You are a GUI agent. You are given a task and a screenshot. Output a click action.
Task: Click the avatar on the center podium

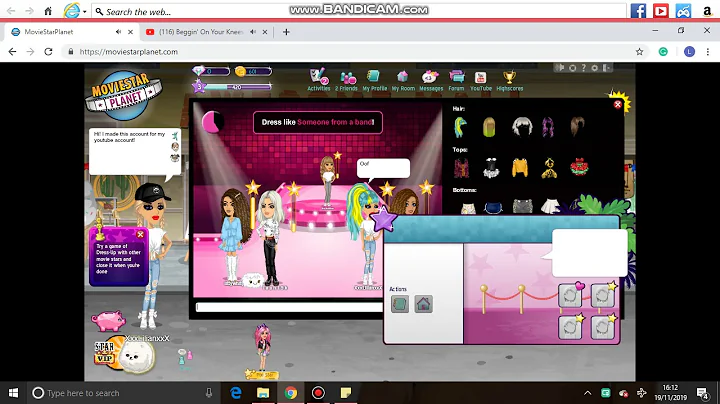(x=328, y=183)
